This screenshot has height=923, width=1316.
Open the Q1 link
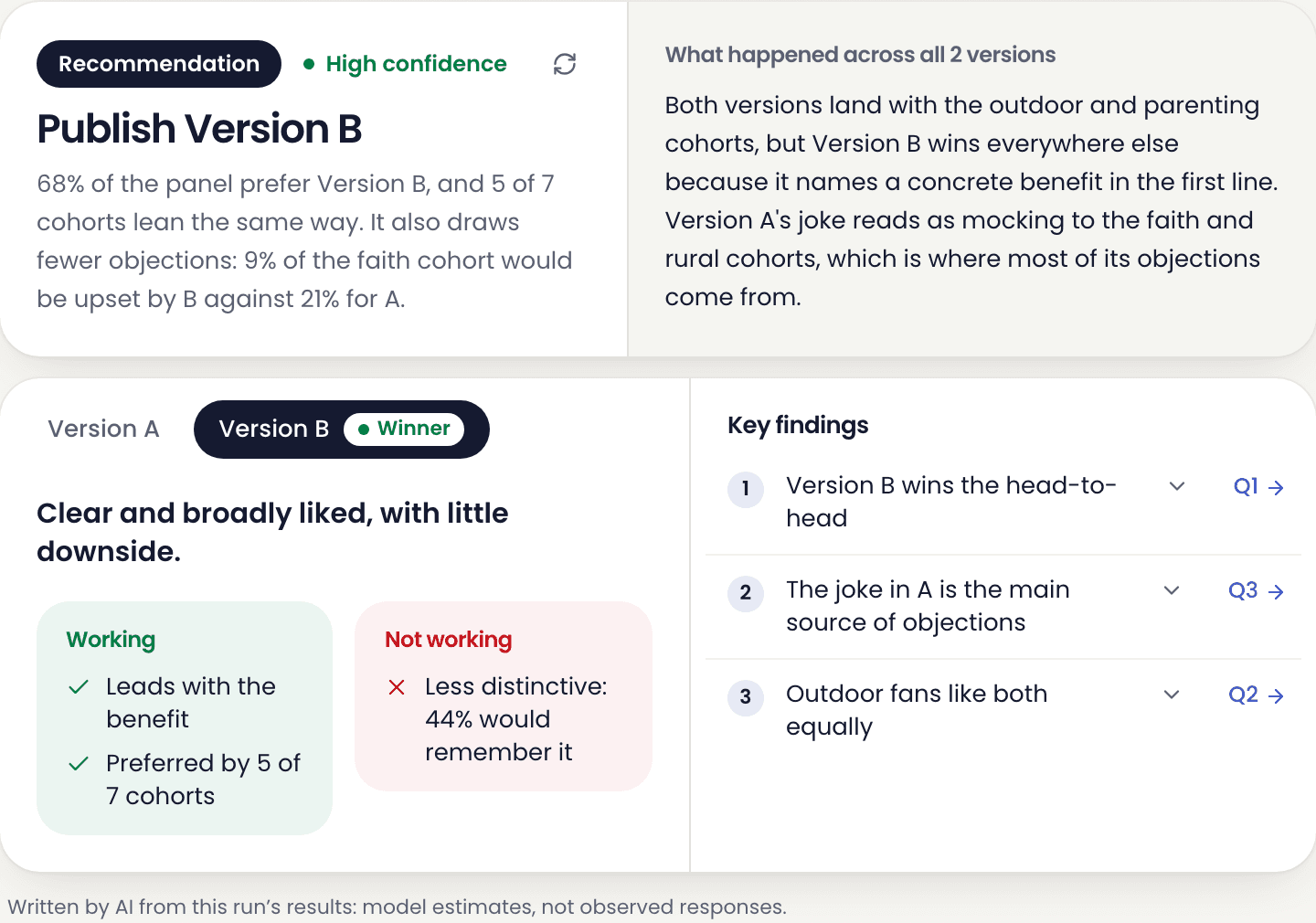[1258, 487]
